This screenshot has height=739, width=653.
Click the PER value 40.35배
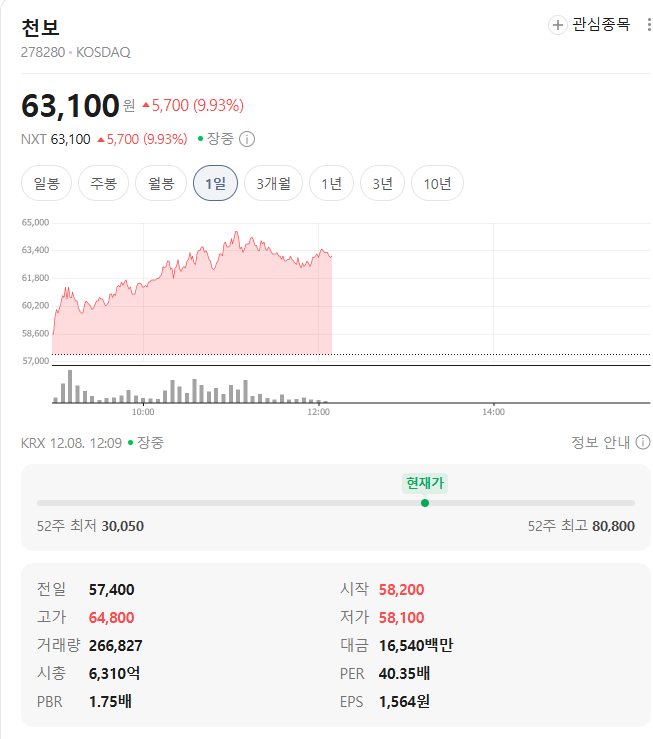point(404,673)
